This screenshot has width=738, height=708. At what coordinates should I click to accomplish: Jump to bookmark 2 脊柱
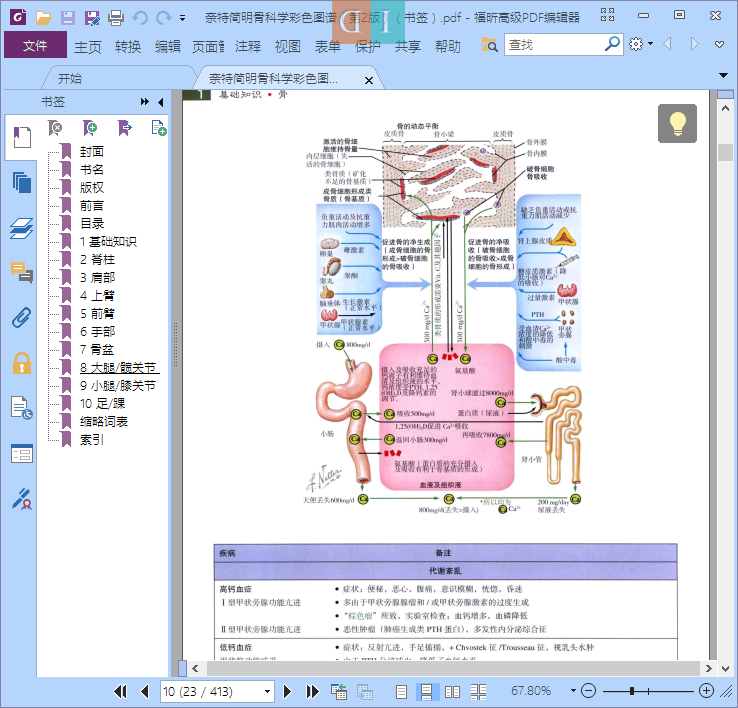tap(97, 259)
